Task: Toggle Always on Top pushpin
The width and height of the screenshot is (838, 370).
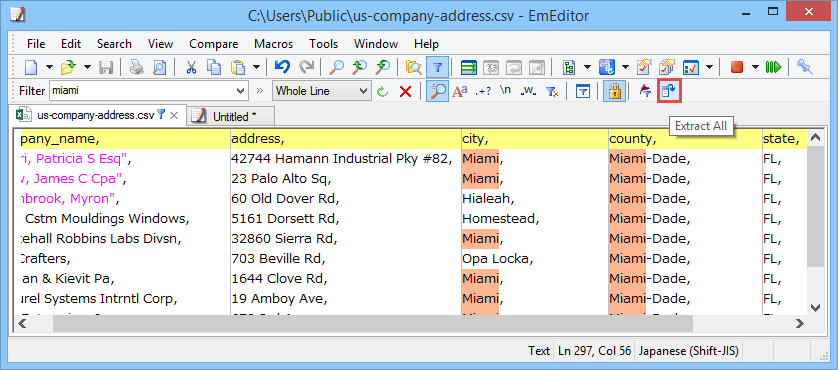Action: (x=804, y=67)
